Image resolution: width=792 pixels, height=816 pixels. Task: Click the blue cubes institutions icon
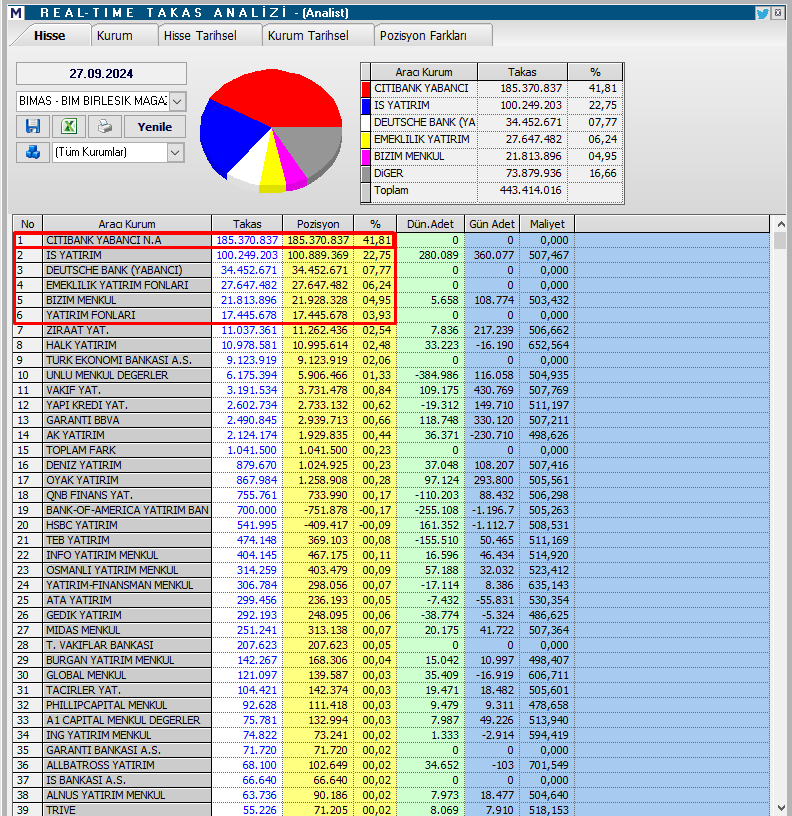tap(33, 152)
